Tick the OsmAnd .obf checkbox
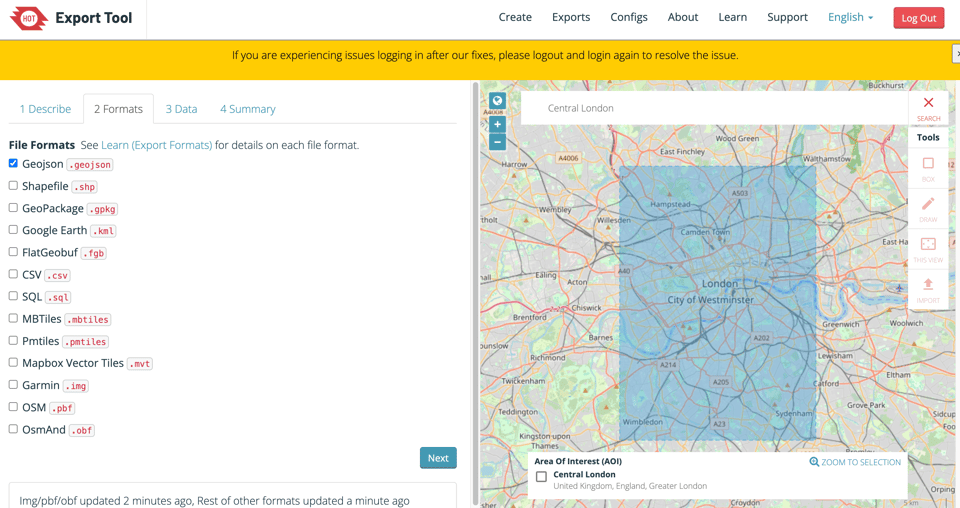 13,429
